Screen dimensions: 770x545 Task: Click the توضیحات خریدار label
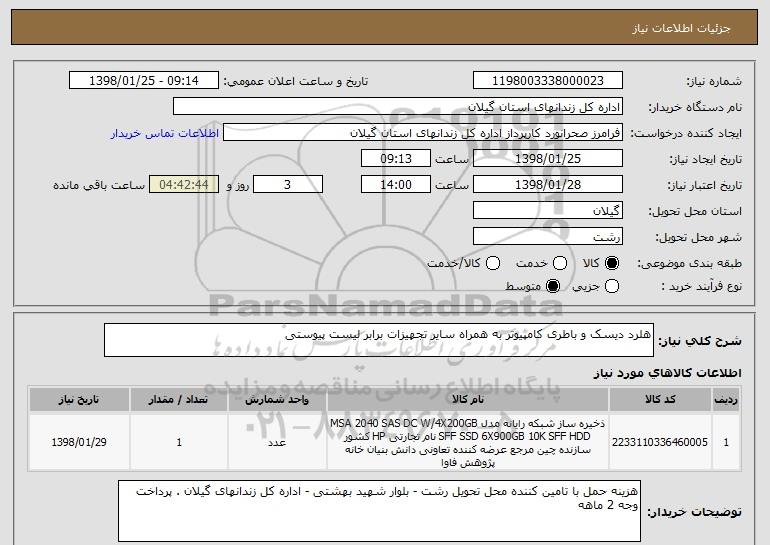point(694,512)
